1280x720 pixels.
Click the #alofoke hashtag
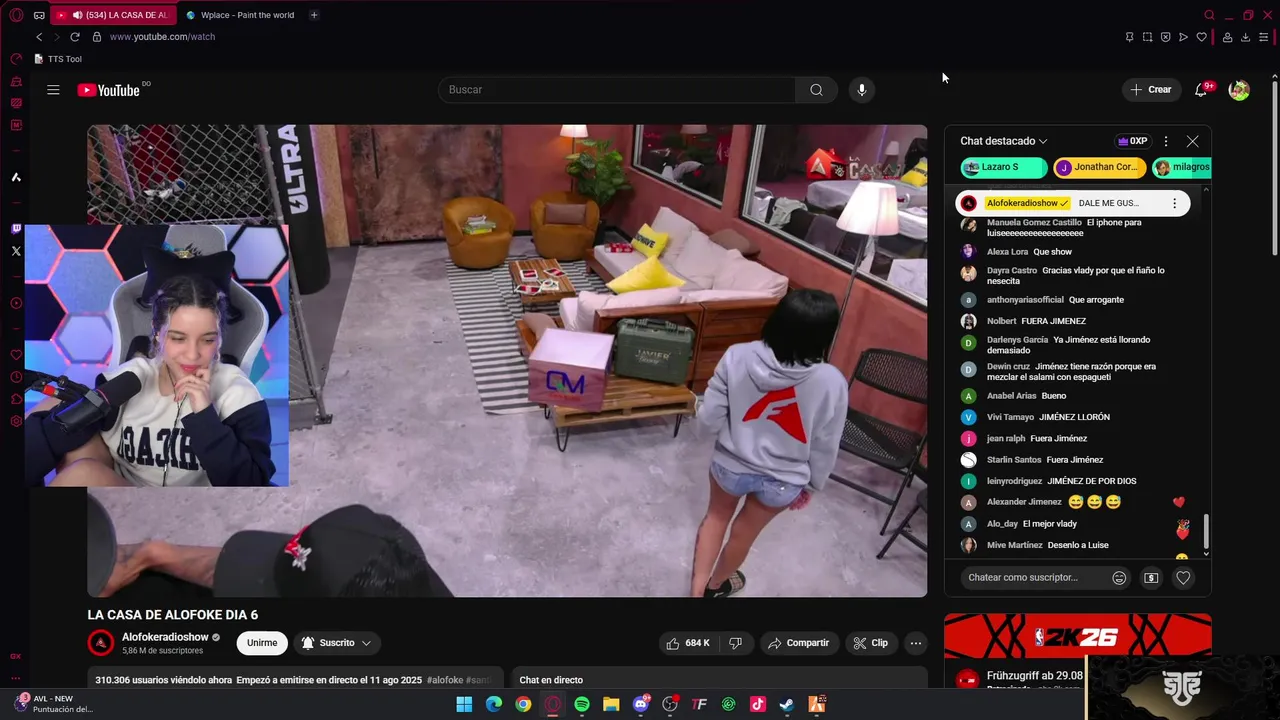coord(445,680)
